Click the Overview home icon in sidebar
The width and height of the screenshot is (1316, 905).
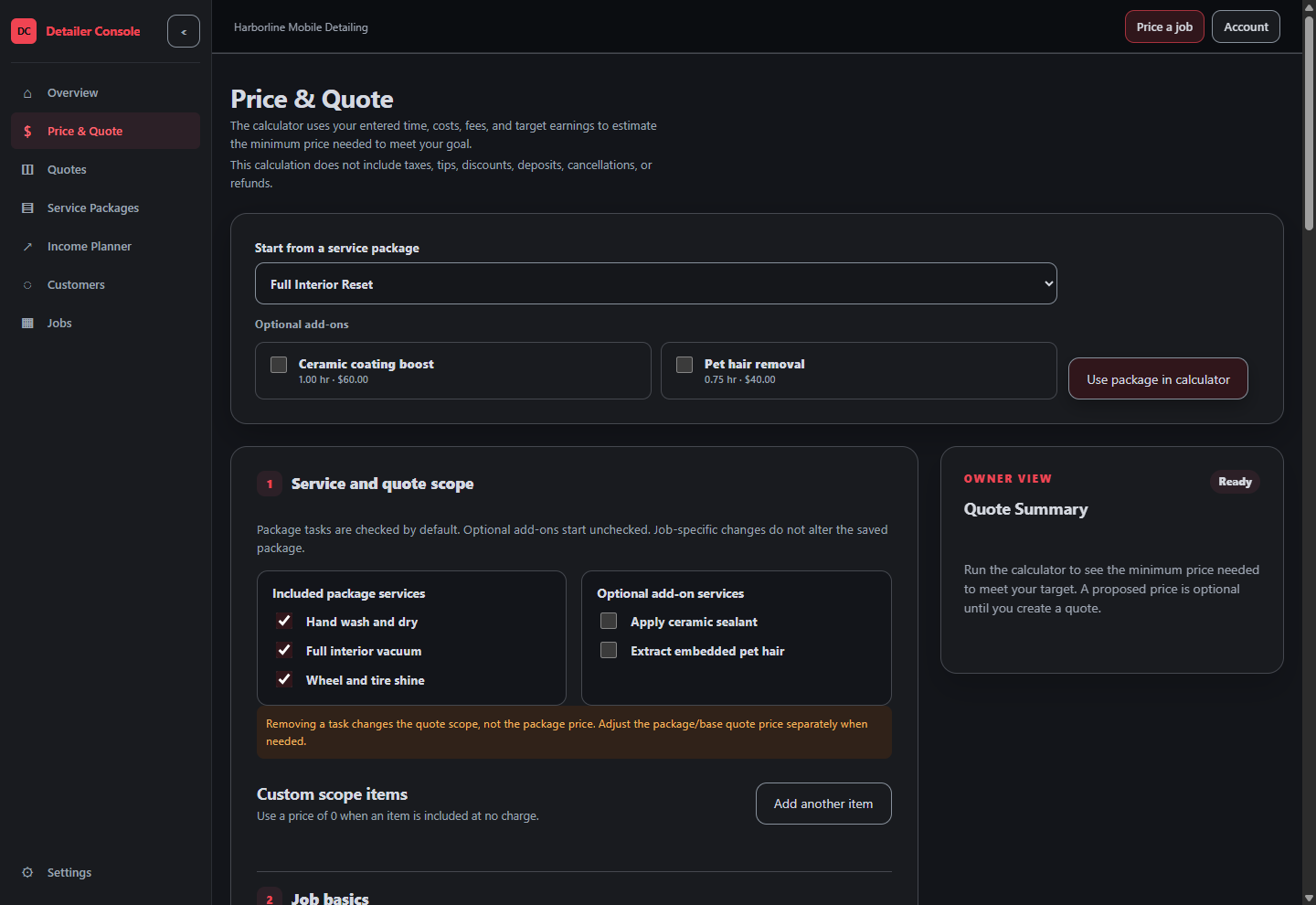coord(27,93)
